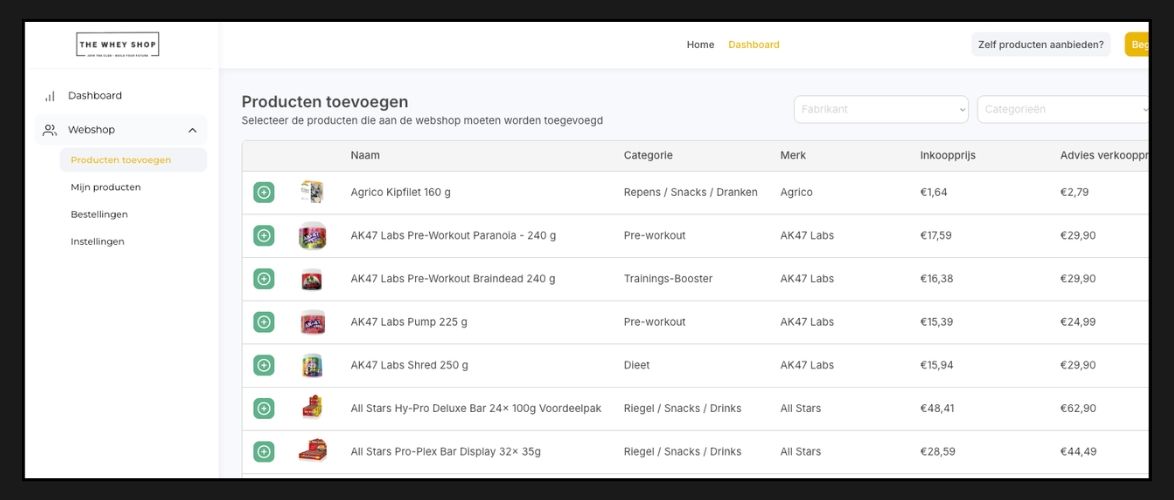The image size is (1174, 500).
Task: Collapse the Webshop sidebar section
Action: (192, 130)
